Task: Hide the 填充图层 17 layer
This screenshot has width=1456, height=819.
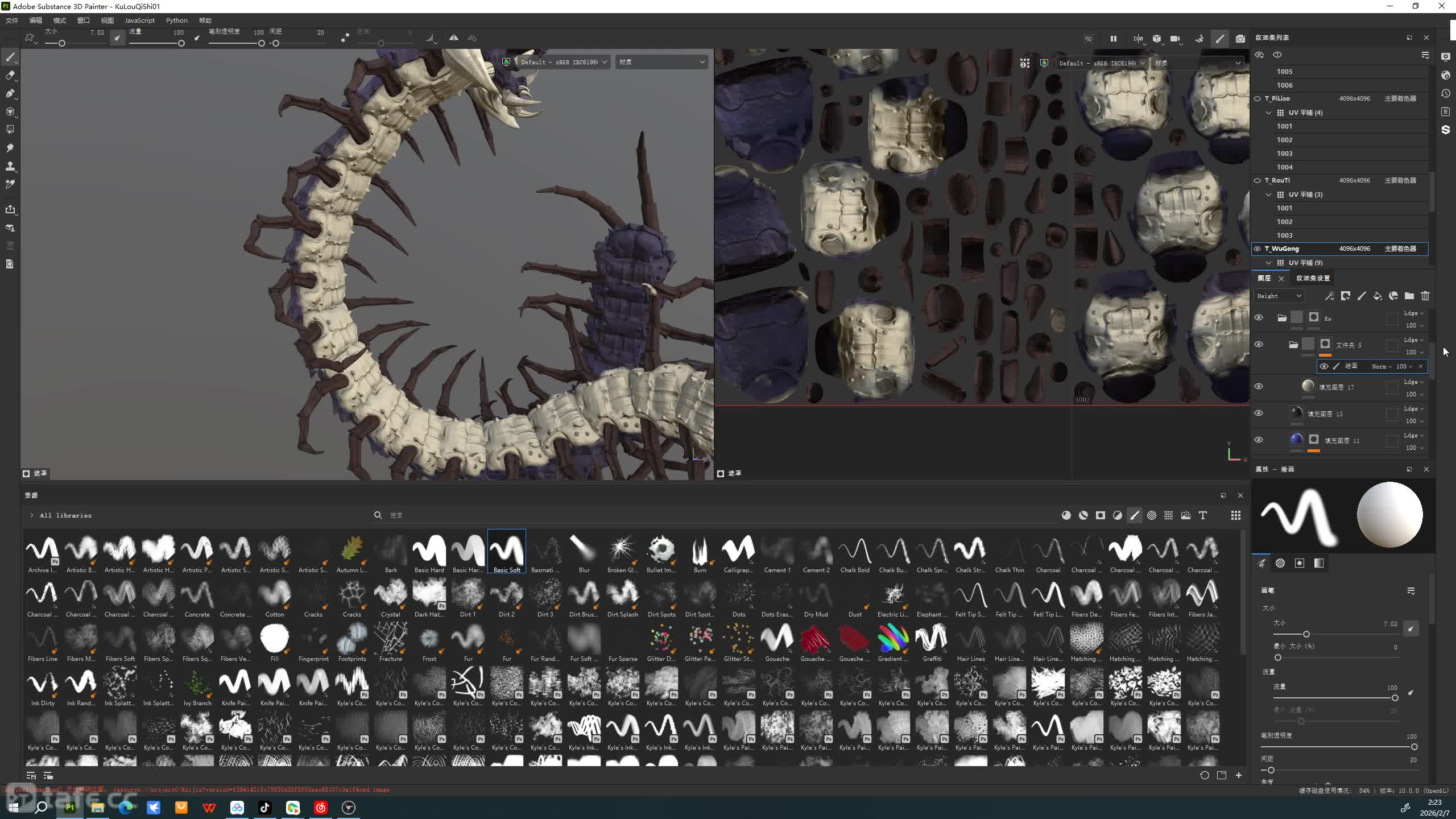Action: [x=1259, y=386]
